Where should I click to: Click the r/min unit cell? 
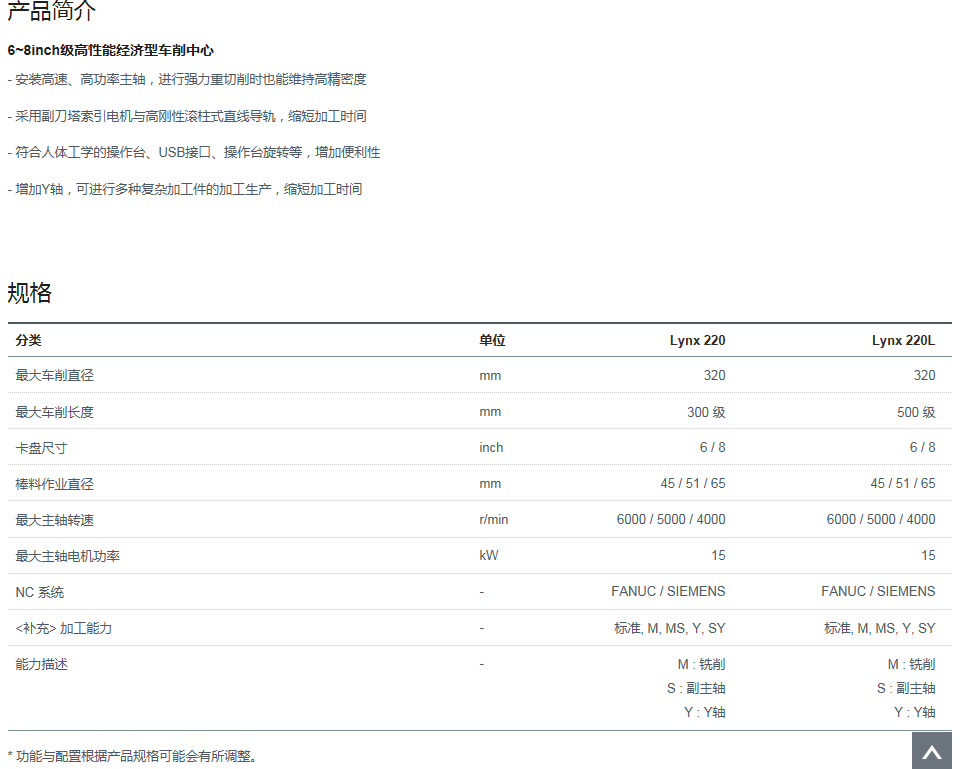click(x=494, y=520)
